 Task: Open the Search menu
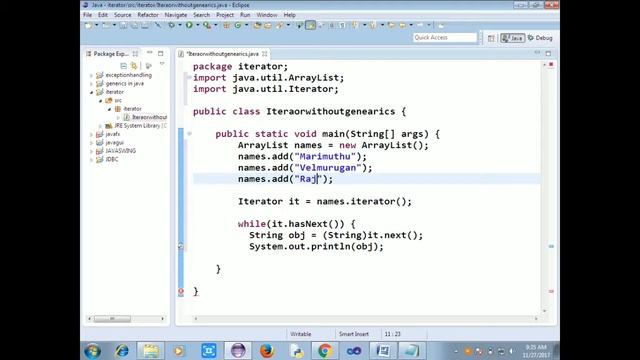point(201,15)
